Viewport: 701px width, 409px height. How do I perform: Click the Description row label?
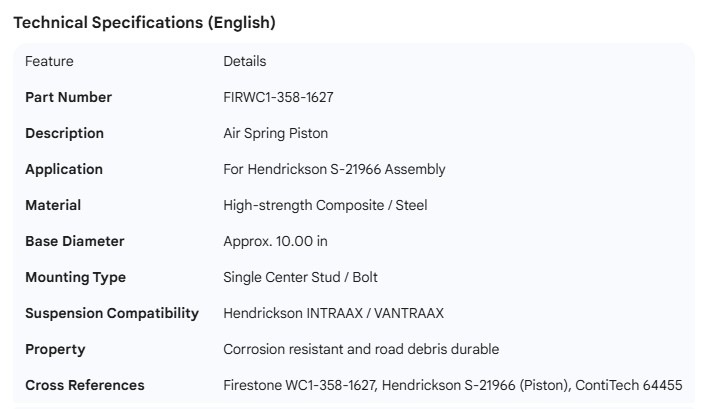64,133
